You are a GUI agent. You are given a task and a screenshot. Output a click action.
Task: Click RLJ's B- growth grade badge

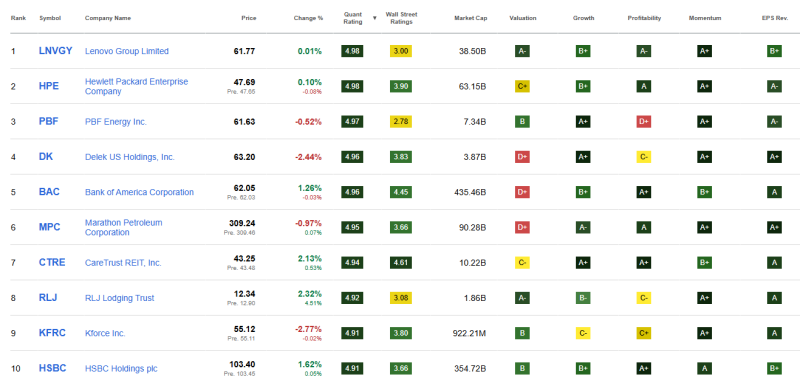[x=583, y=297]
